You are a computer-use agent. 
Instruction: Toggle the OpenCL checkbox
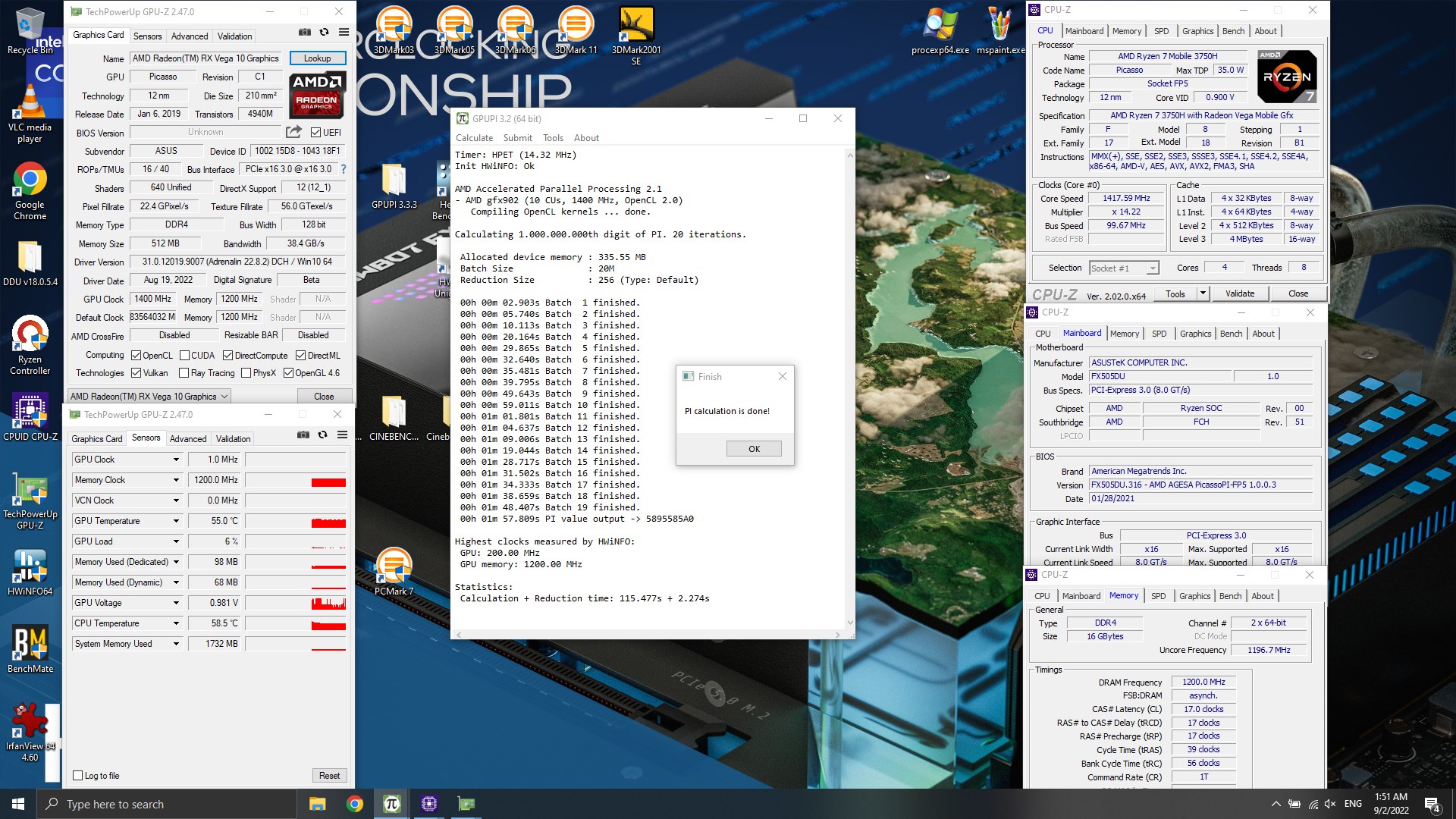tap(136, 355)
